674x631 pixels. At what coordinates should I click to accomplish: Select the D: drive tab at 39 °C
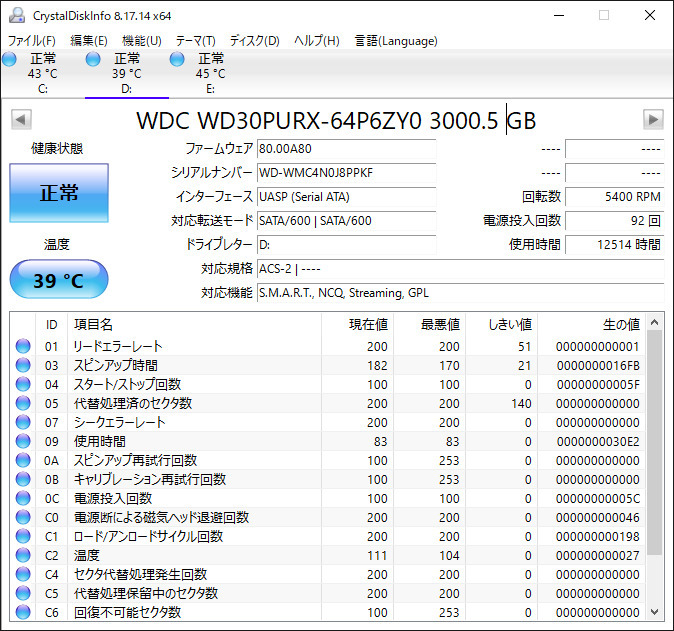[x=126, y=74]
